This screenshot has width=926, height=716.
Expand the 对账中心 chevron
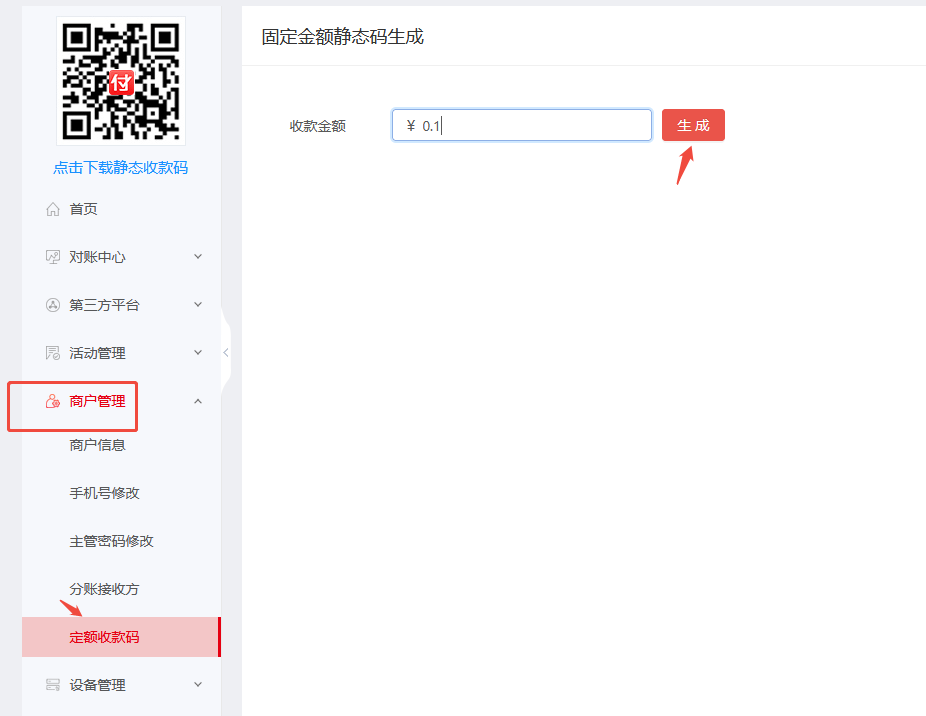point(198,256)
